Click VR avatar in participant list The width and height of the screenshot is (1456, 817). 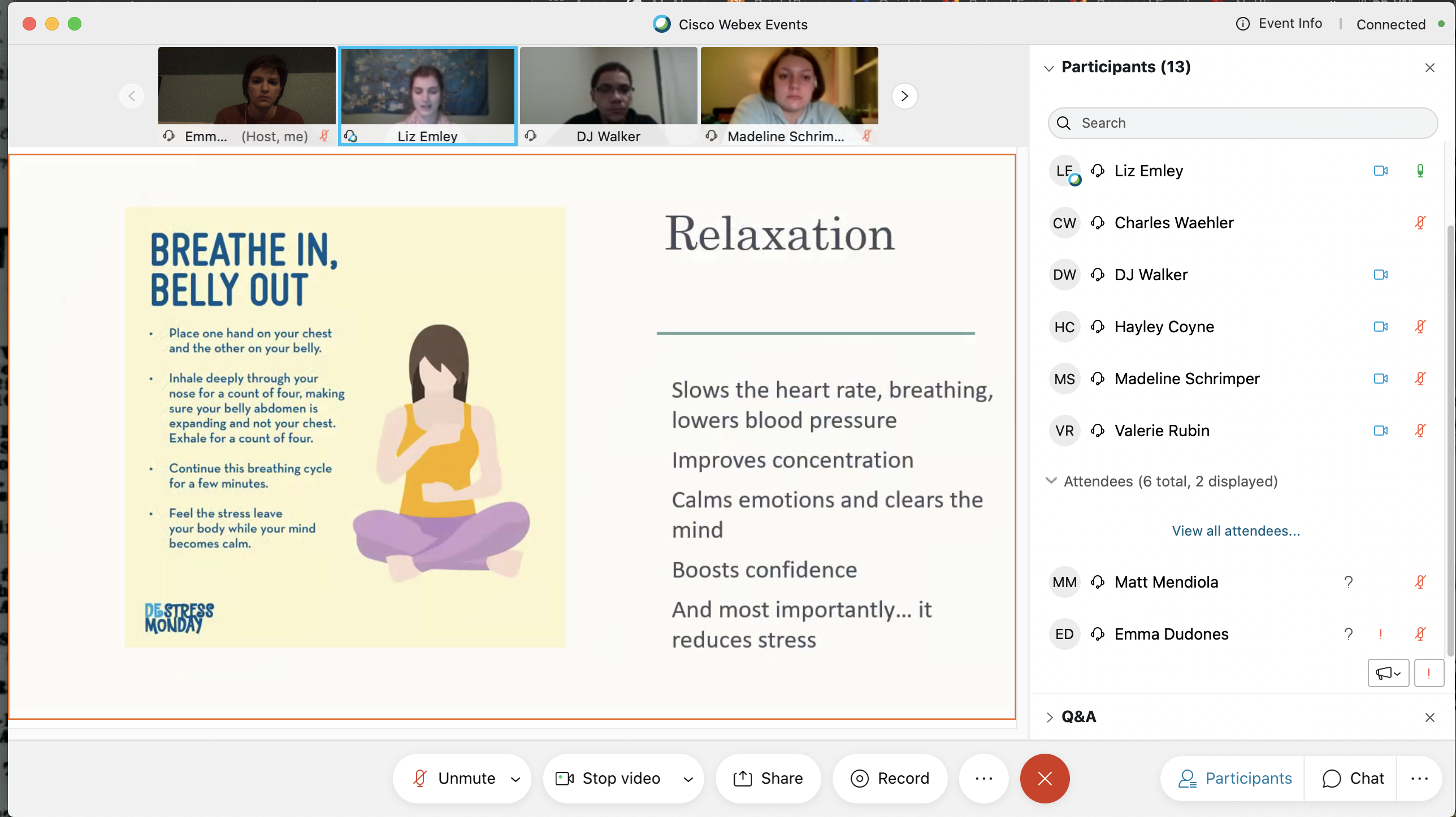(1064, 431)
